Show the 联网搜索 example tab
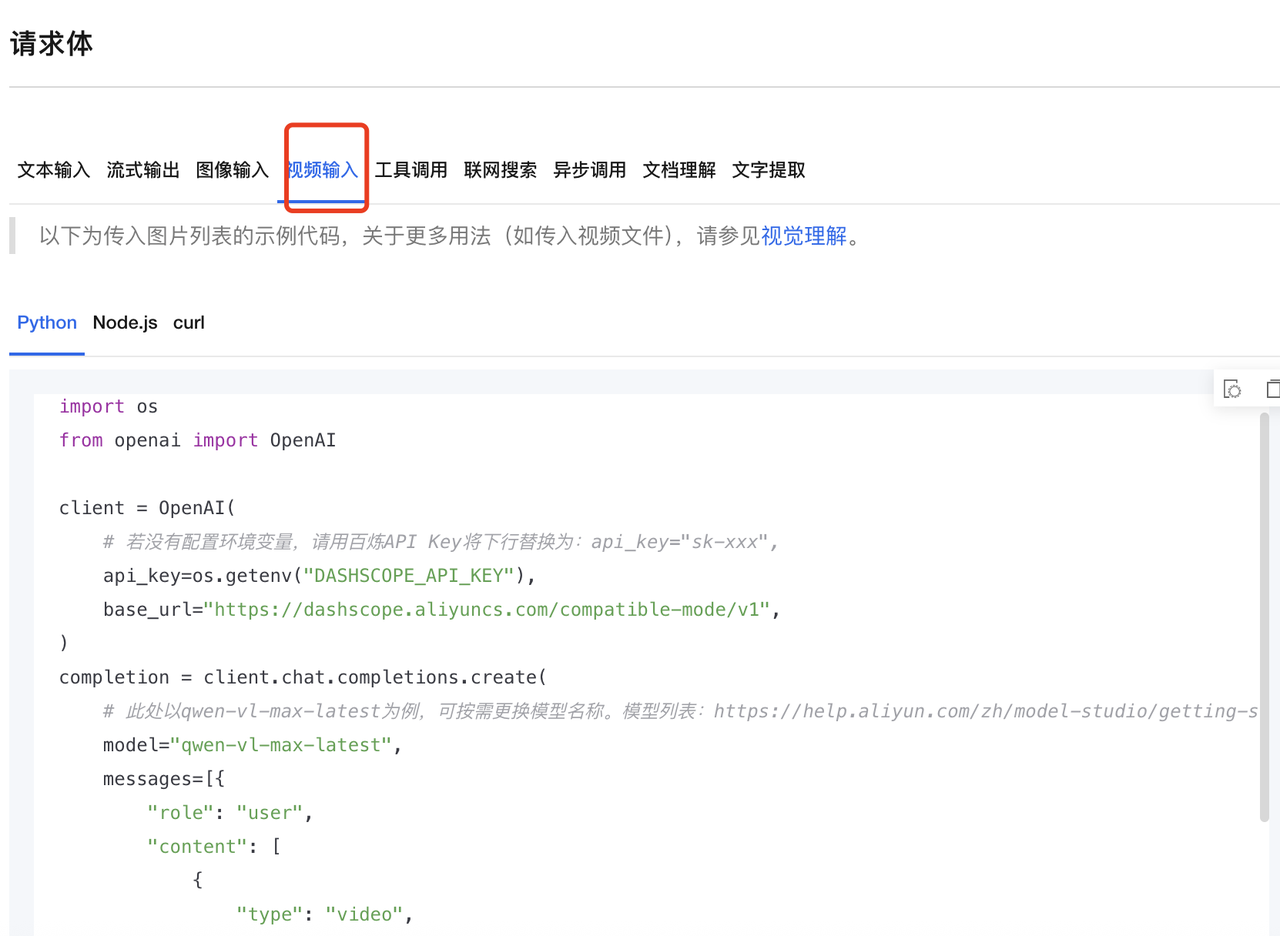Viewport: 1280px width, 936px height. click(500, 170)
